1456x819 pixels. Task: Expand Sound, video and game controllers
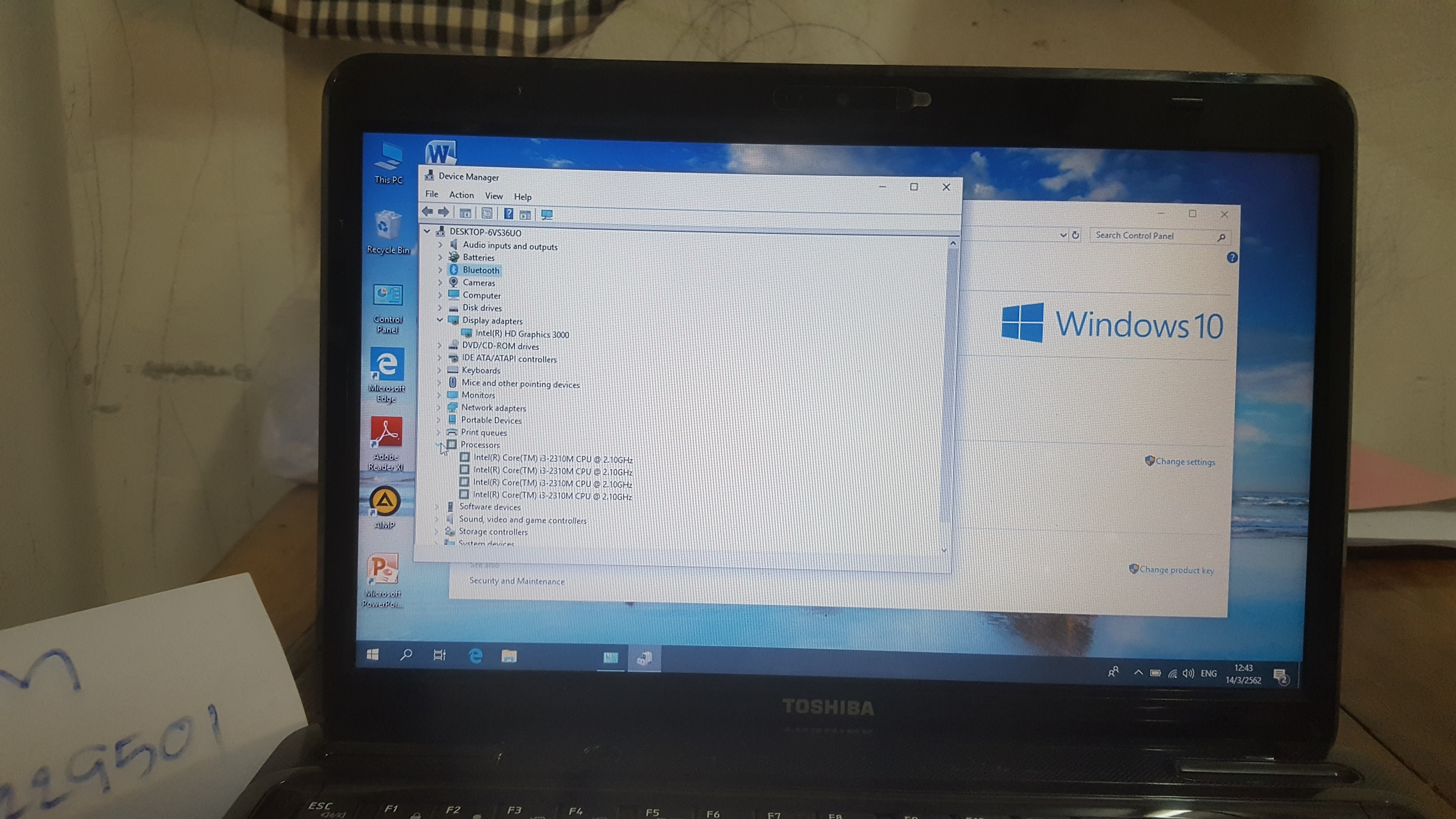(436, 519)
